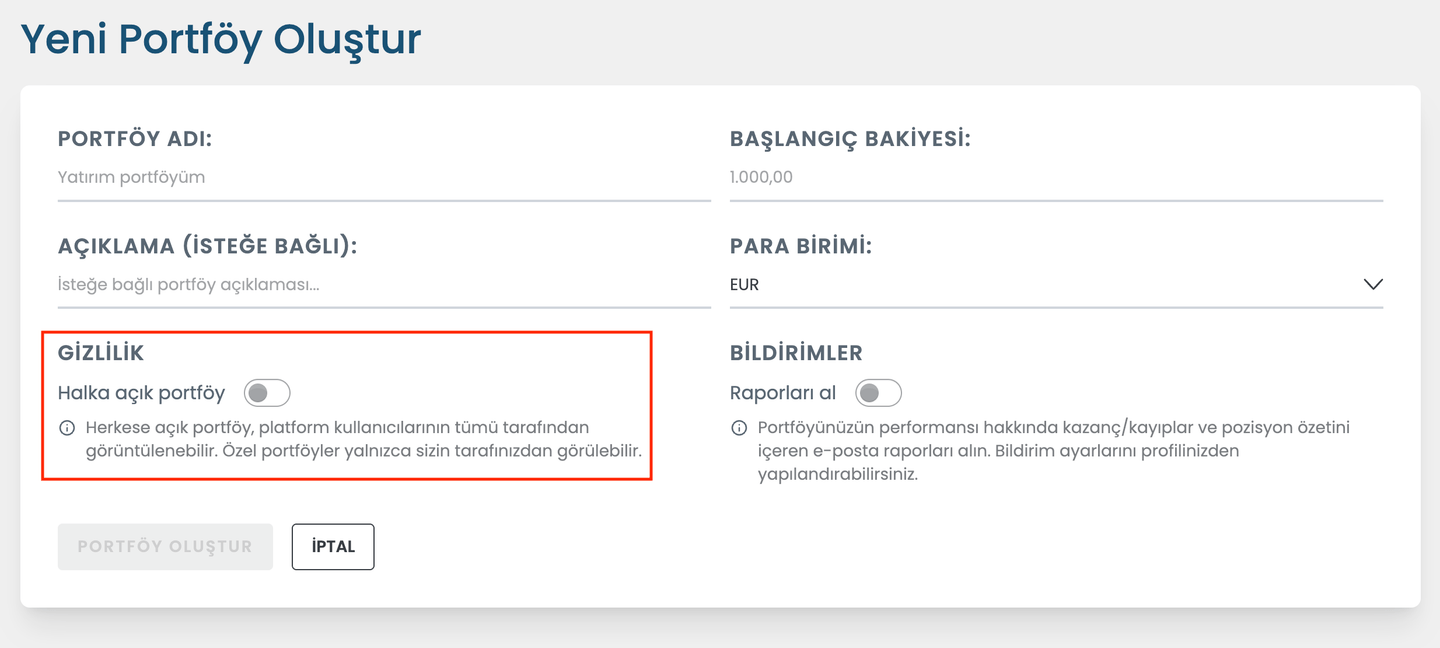The image size is (1440, 648).
Task: Click the Portföy Oluştur button
Action: (x=165, y=547)
